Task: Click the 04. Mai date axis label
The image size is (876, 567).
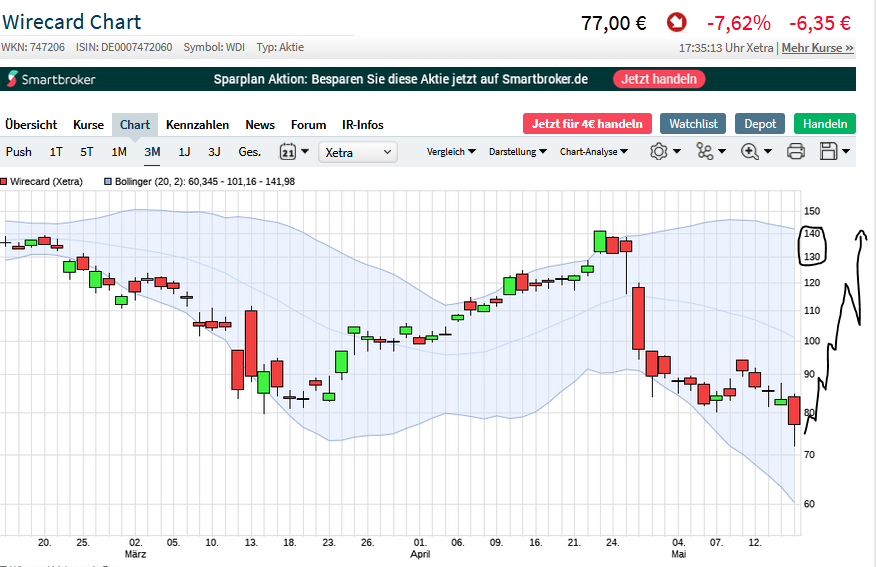Action: [678, 548]
